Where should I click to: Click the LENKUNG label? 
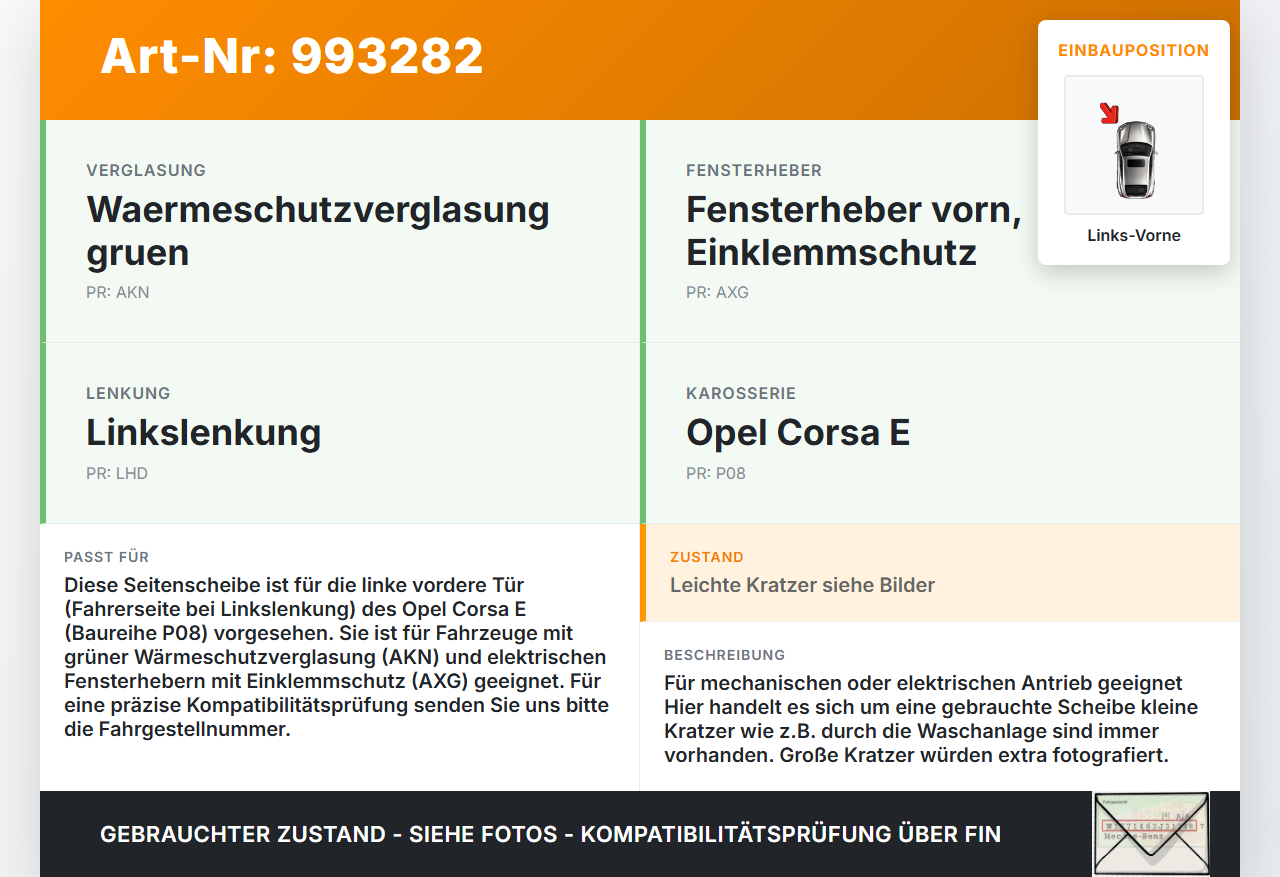coord(128,394)
